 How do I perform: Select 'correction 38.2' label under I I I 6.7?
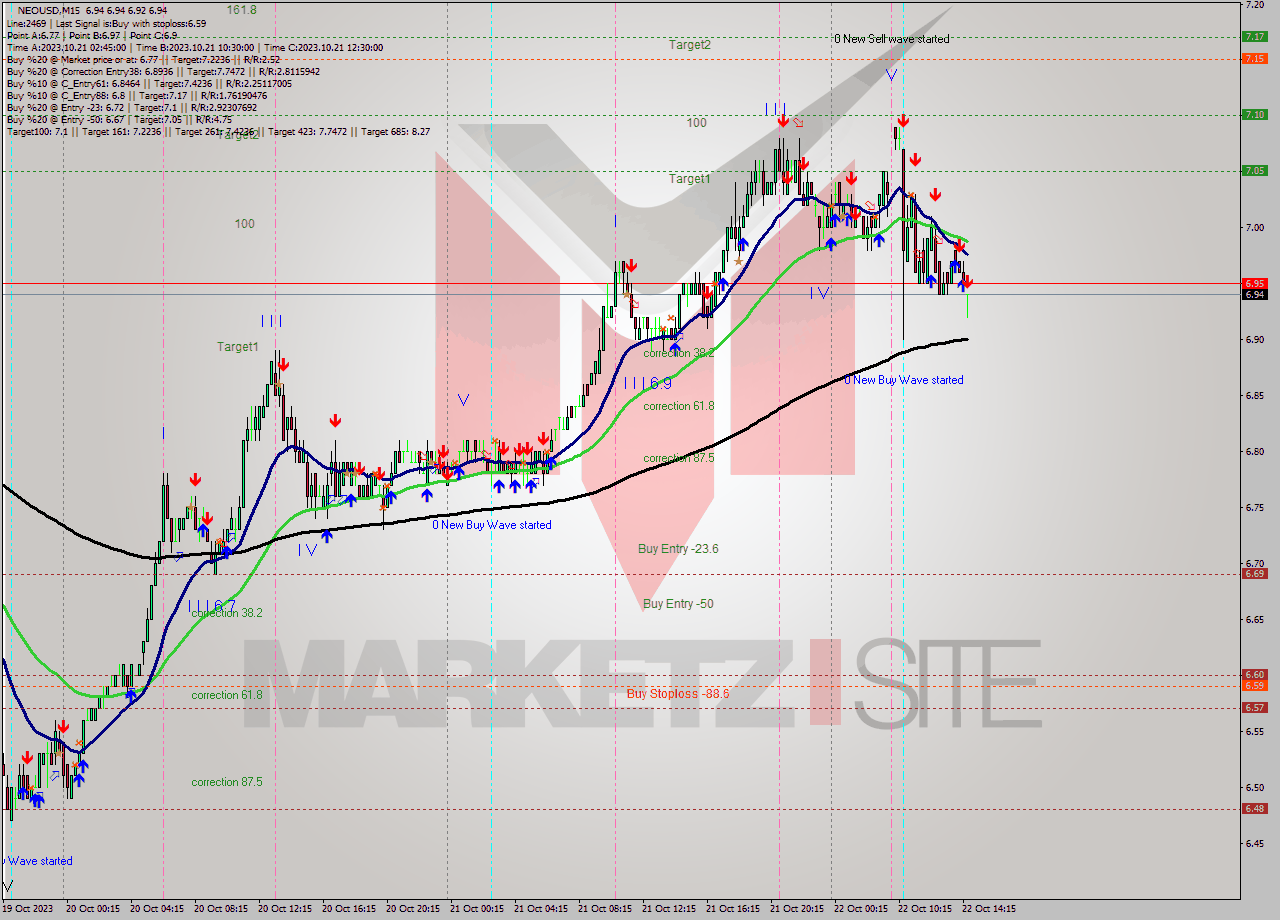point(227,613)
